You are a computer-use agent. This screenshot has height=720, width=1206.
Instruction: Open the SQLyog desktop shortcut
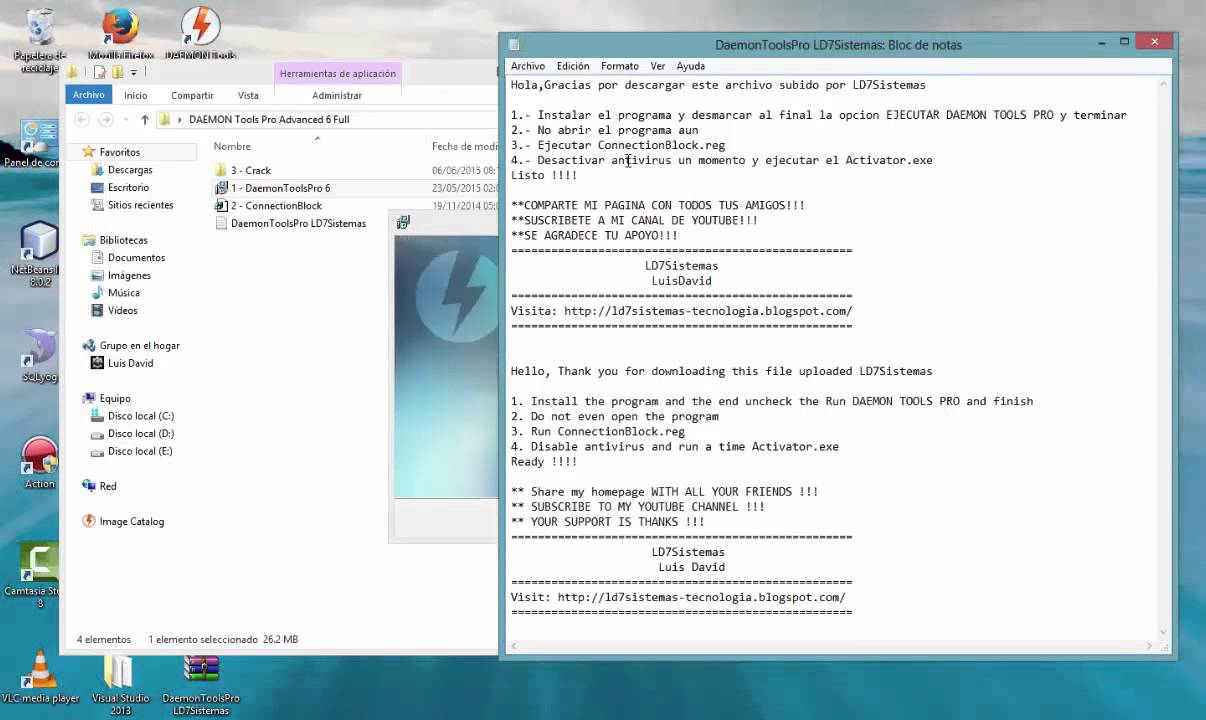[40, 356]
